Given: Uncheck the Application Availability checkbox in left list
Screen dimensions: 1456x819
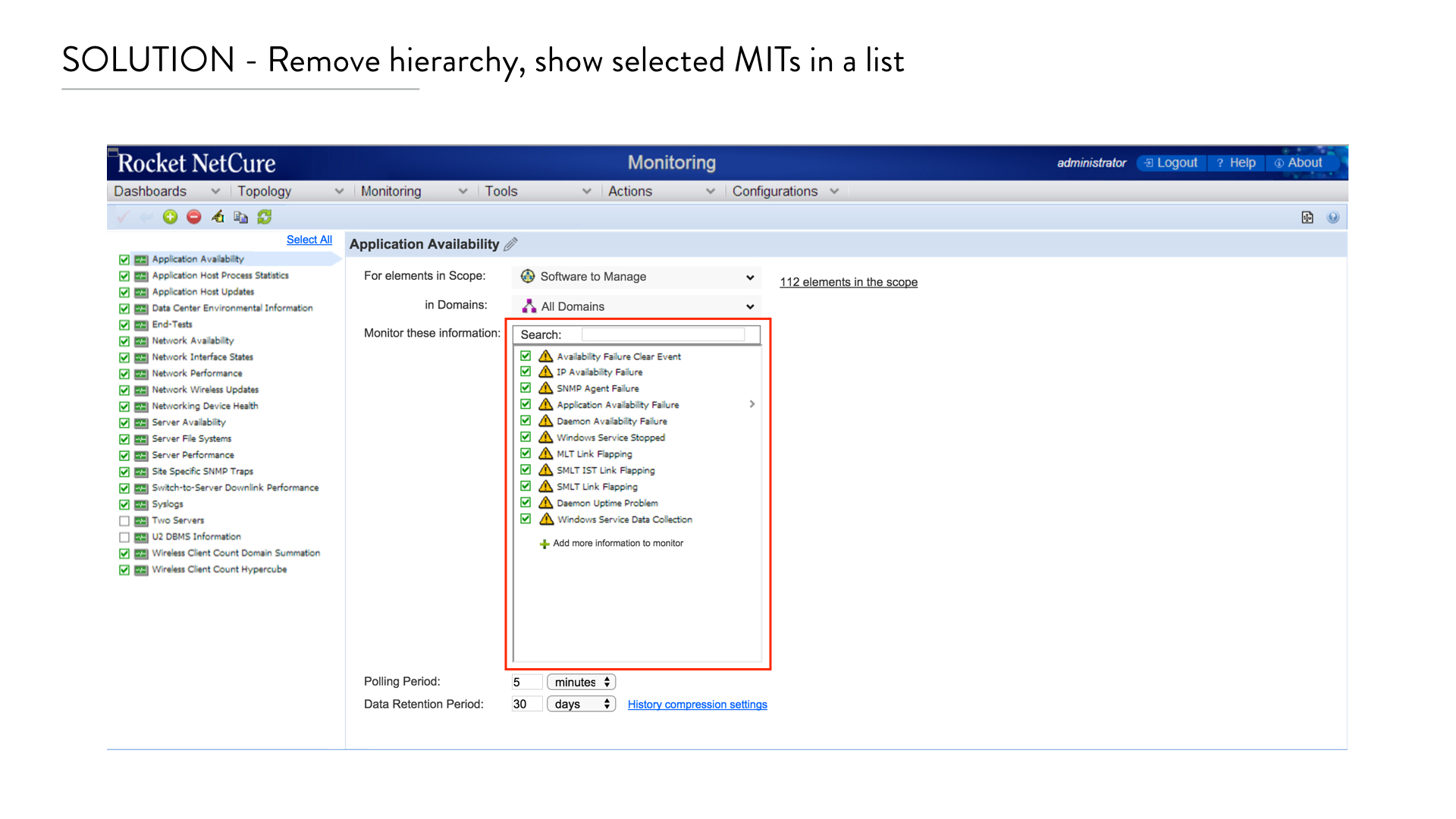Looking at the screenshot, I should tap(124, 259).
